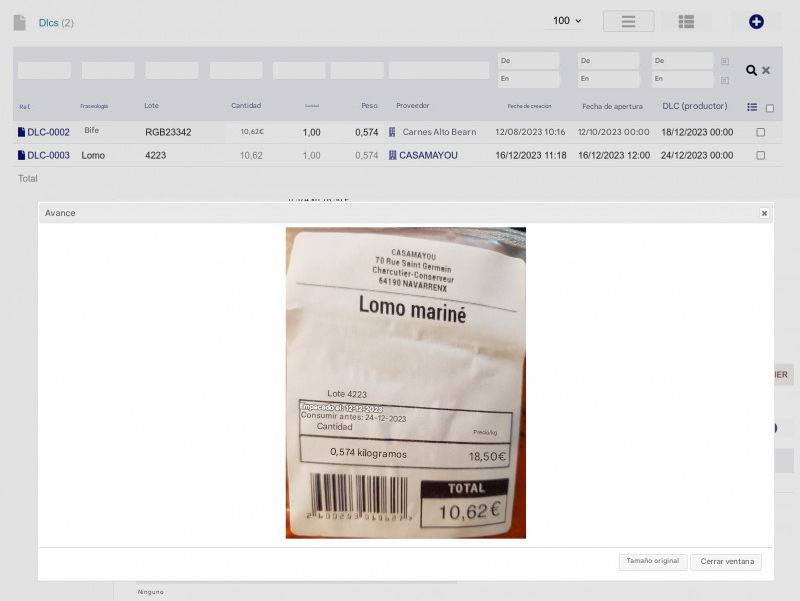
Task: Open the 100 rows-per-page dropdown
Action: click(565, 21)
